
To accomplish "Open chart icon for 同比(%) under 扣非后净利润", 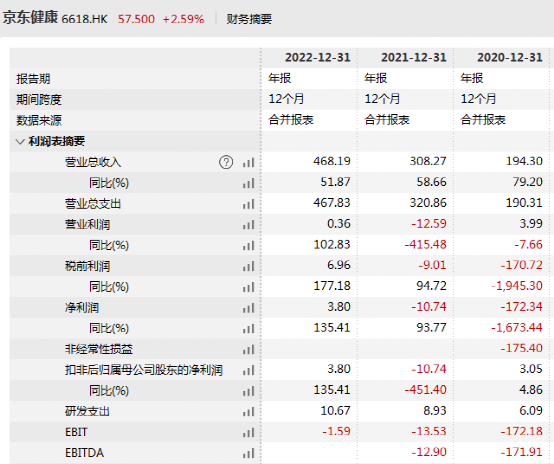I will pyautogui.click(x=248, y=391).
